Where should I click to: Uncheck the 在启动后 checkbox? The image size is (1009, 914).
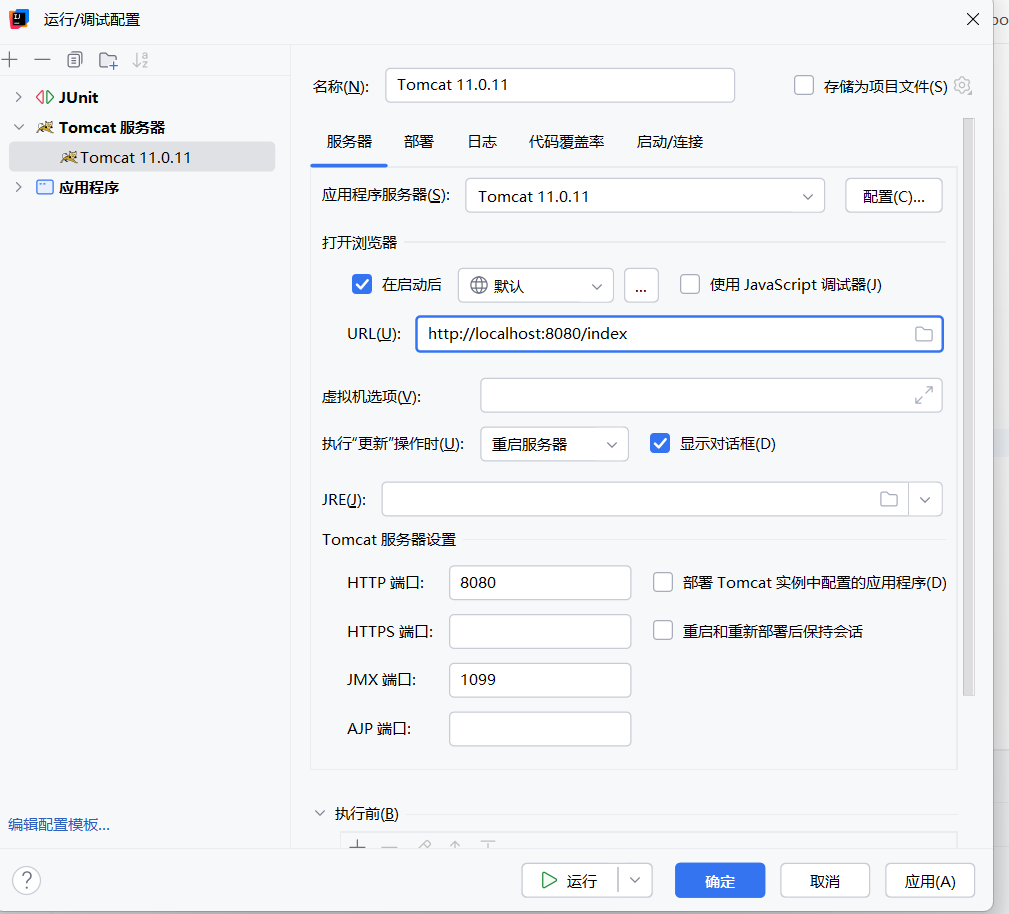[362, 284]
